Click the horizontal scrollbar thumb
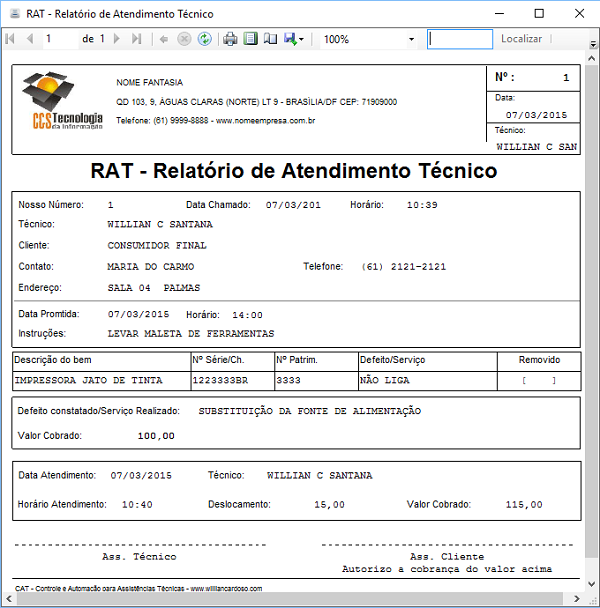 tap(289, 599)
